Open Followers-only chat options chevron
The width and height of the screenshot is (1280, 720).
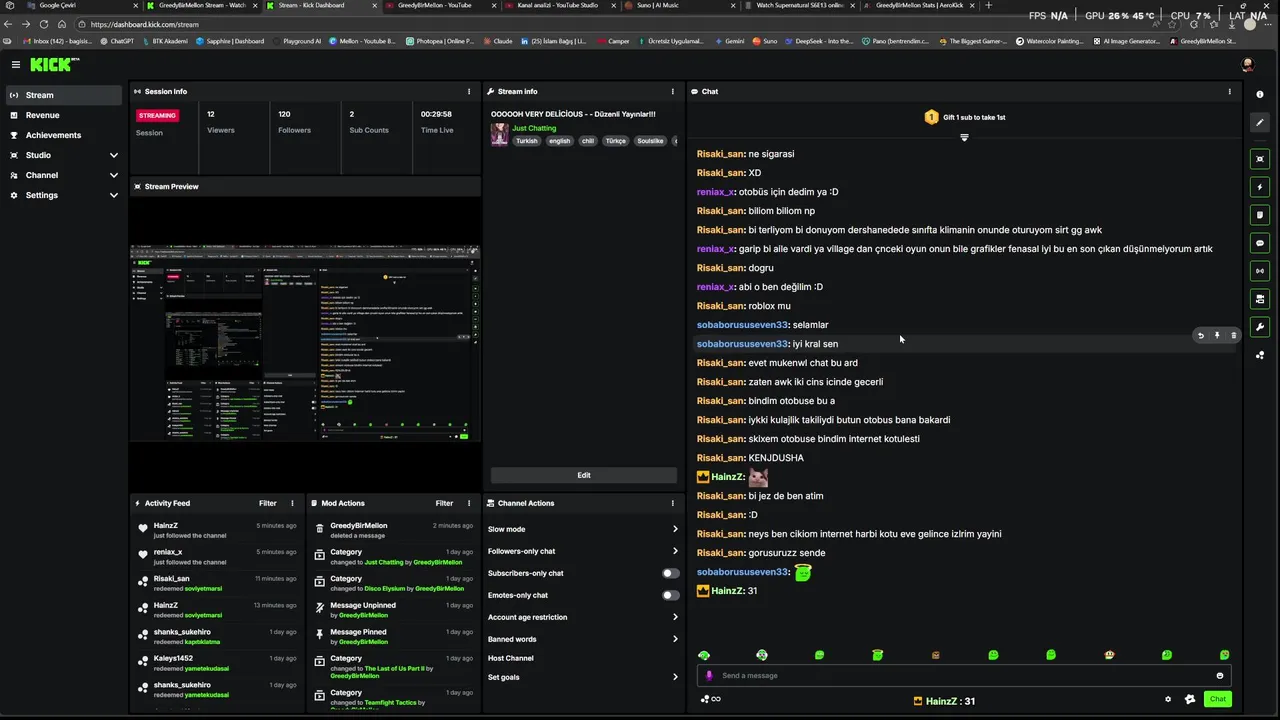675,551
